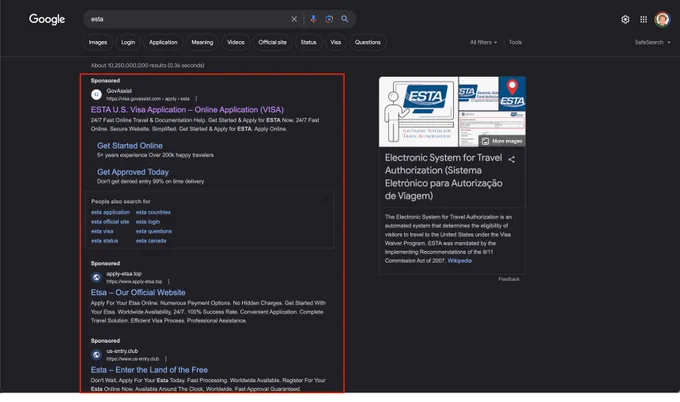The image size is (680, 402).
Task: Expand the All filters dropdown
Action: pos(484,42)
